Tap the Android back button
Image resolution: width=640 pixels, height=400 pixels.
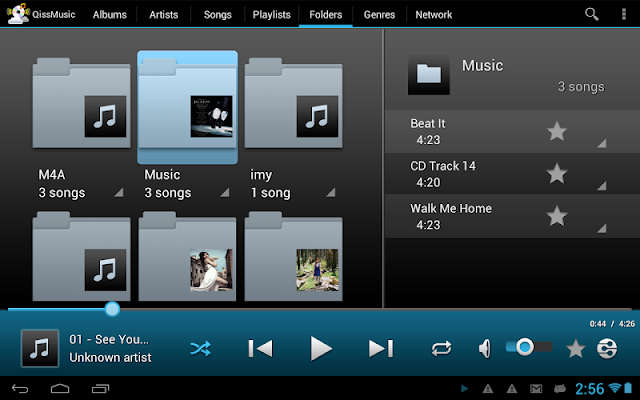click(x=20, y=389)
